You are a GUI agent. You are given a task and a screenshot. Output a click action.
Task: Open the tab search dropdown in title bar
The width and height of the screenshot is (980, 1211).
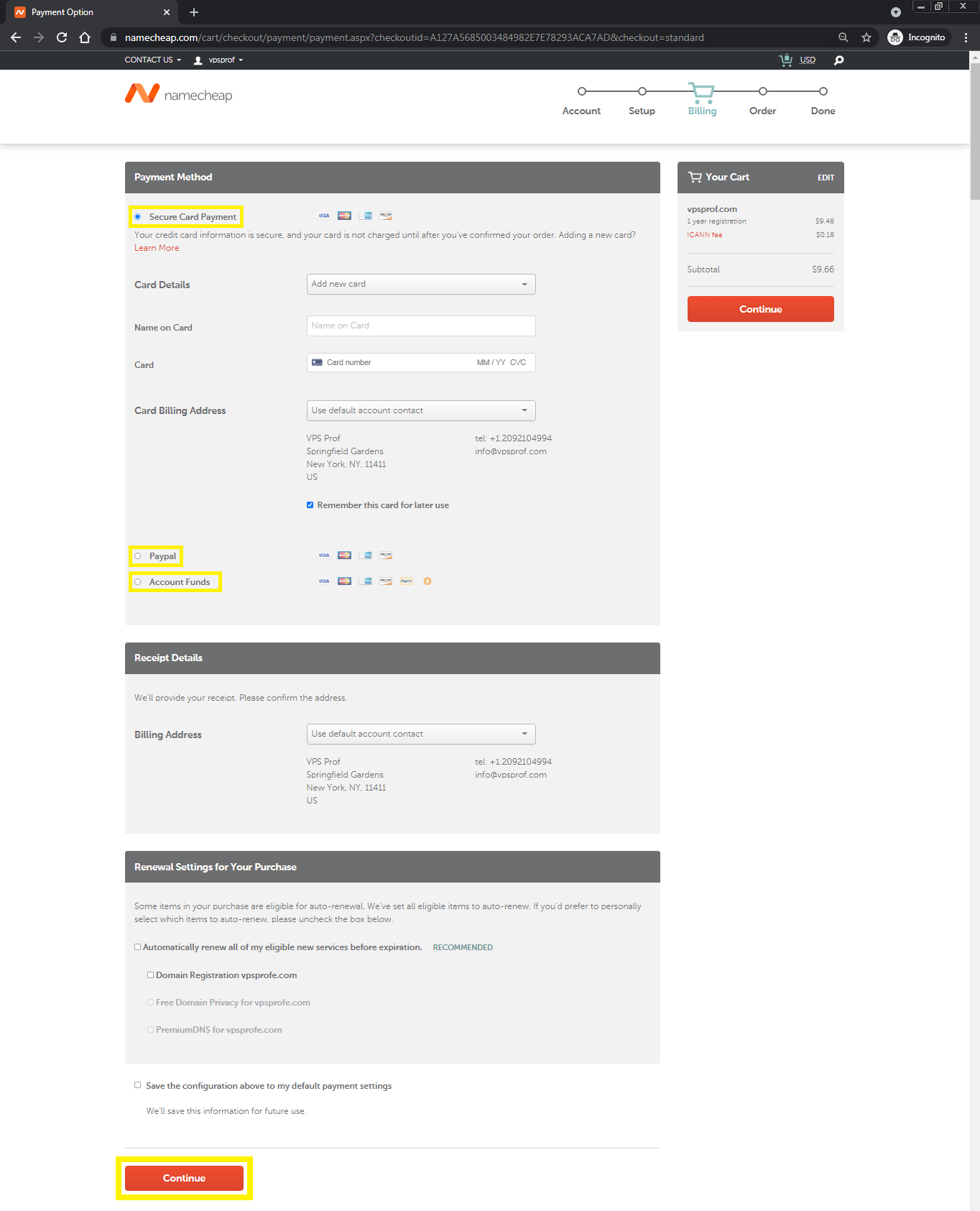(x=896, y=12)
